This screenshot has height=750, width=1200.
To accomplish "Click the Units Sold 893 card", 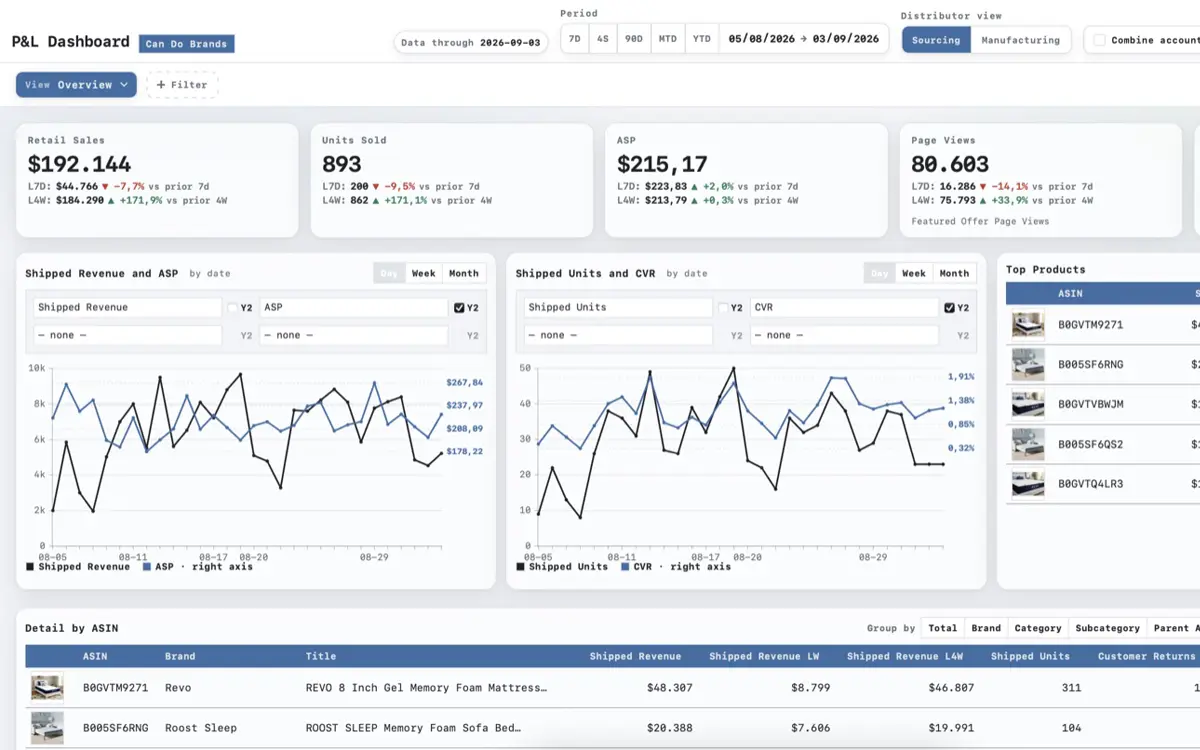I will pos(452,181).
